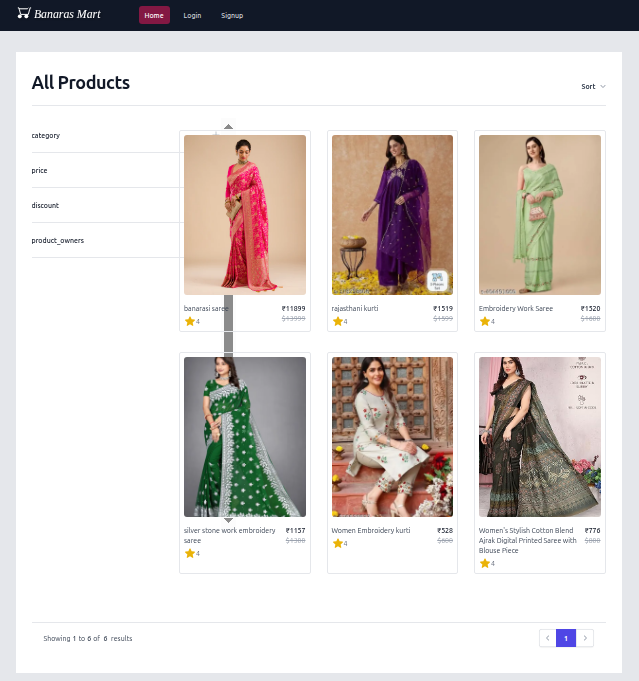The image size is (639, 681).
Task: Open the Signup page
Action: [x=232, y=15]
